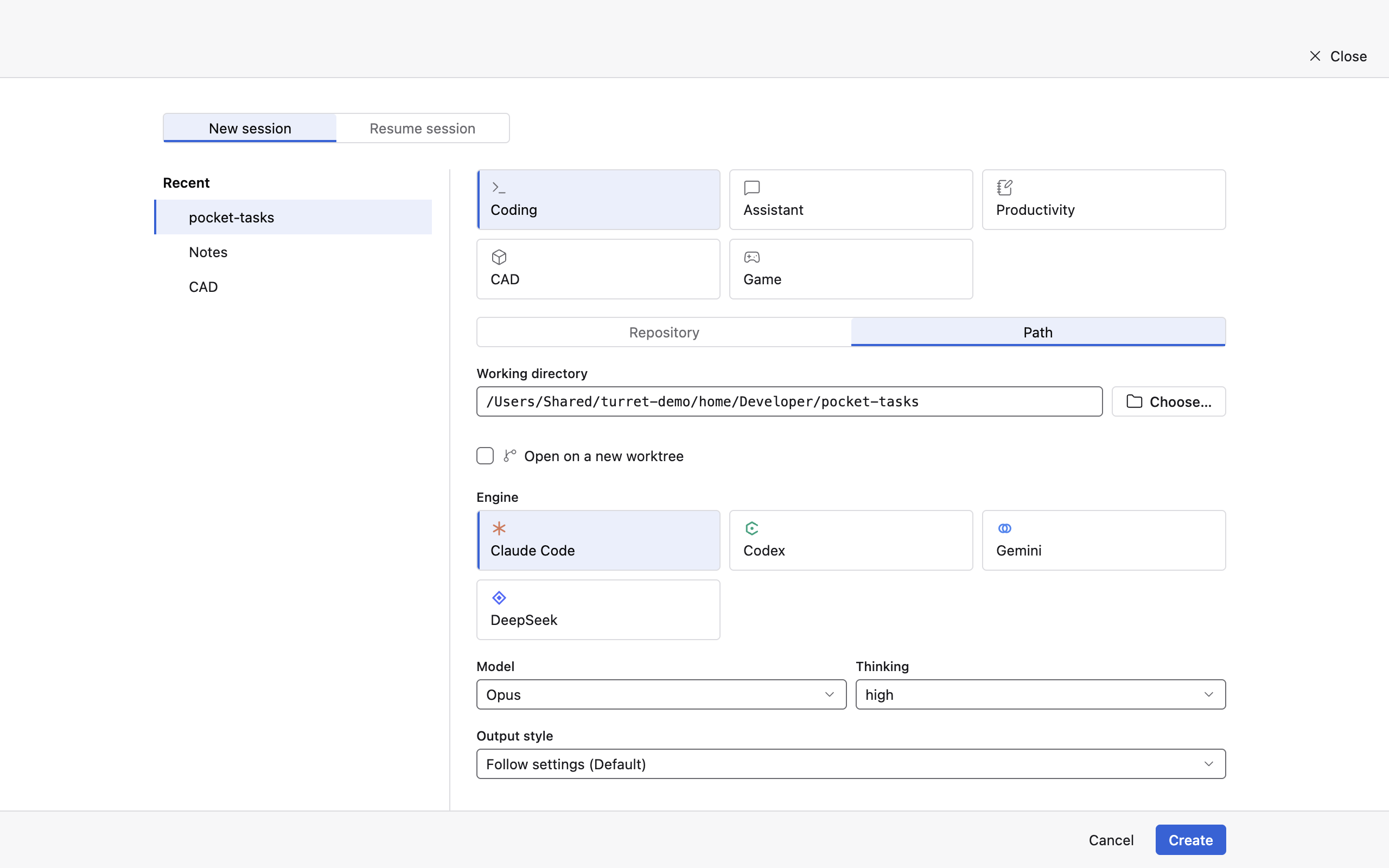Image resolution: width=1389 pixels, height=868 pixels.
Task: Select the CAD cube icon card
Action: coord(598,269)
